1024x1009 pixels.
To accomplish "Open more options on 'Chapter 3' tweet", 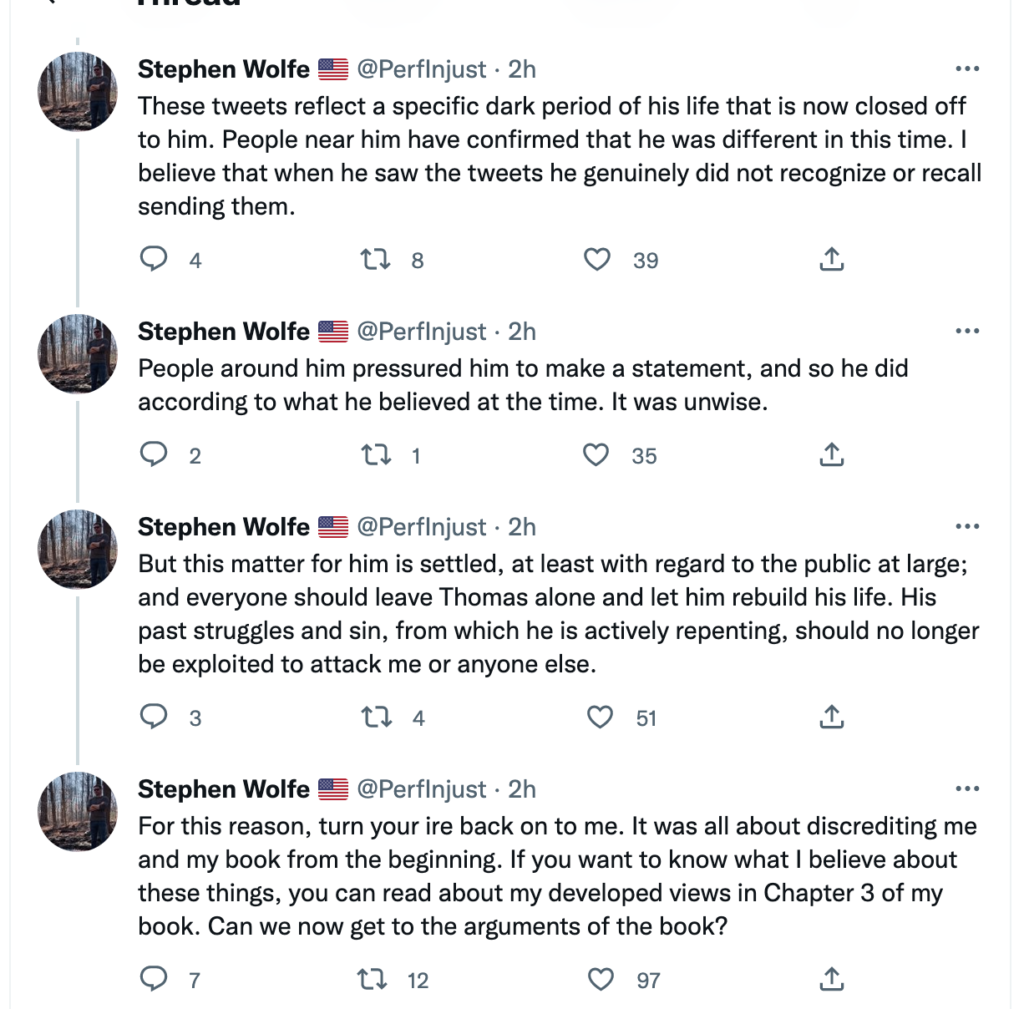I will point(967,789).
